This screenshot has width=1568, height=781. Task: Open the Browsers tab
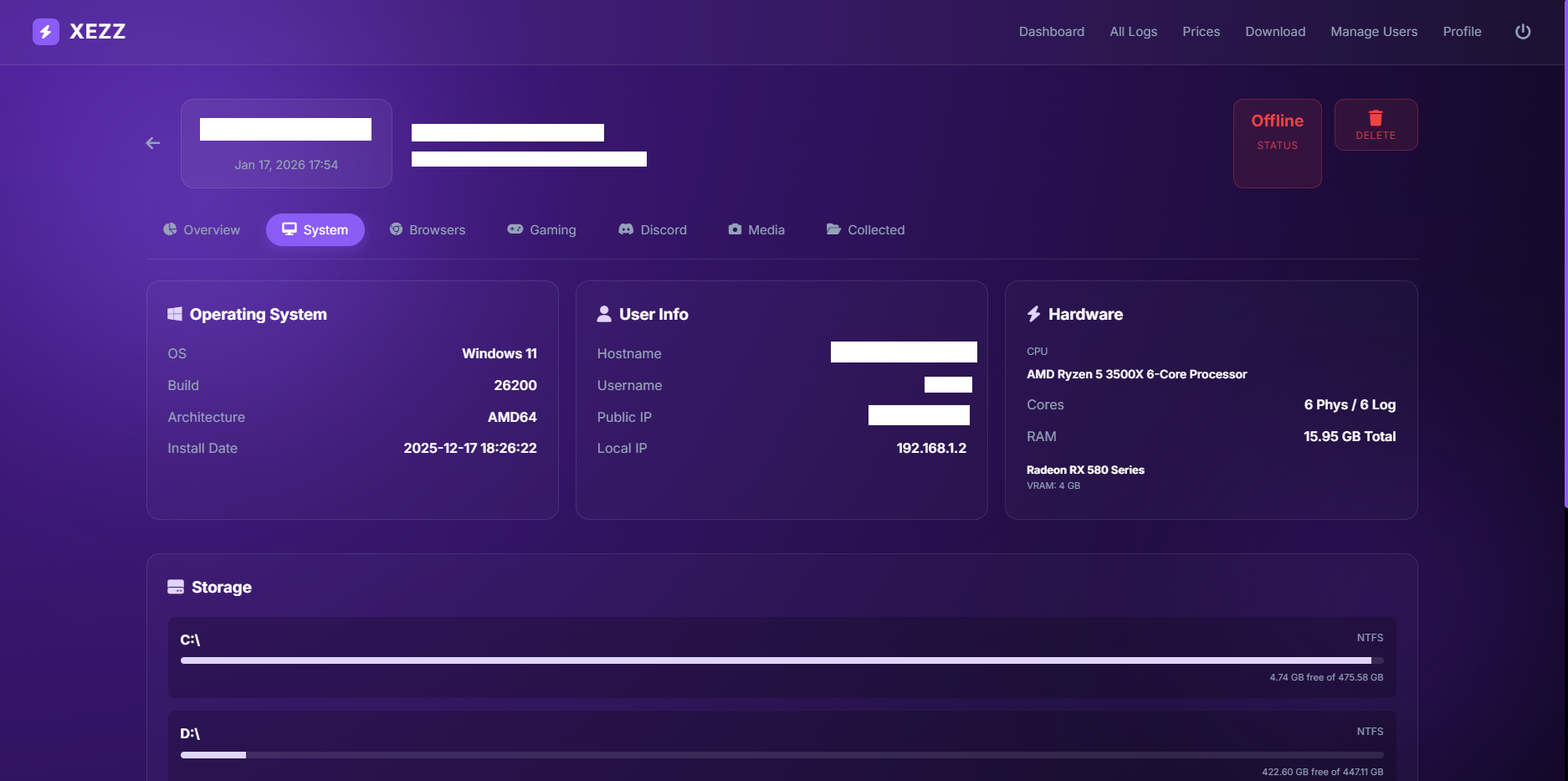point(428,230)
